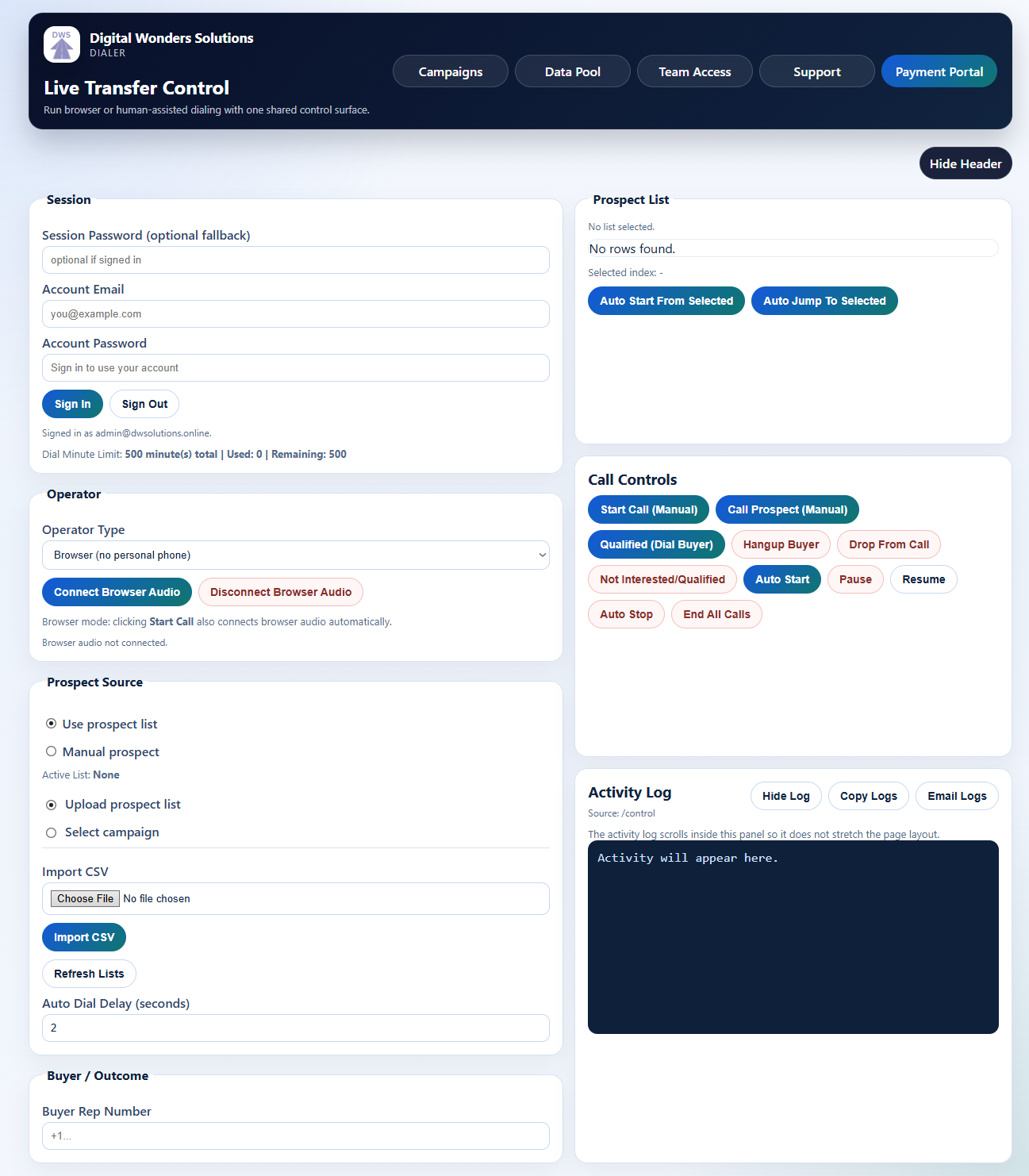Select the Manual prospect option
This screenshot has height=1176, width=1029.
point(51,751)
